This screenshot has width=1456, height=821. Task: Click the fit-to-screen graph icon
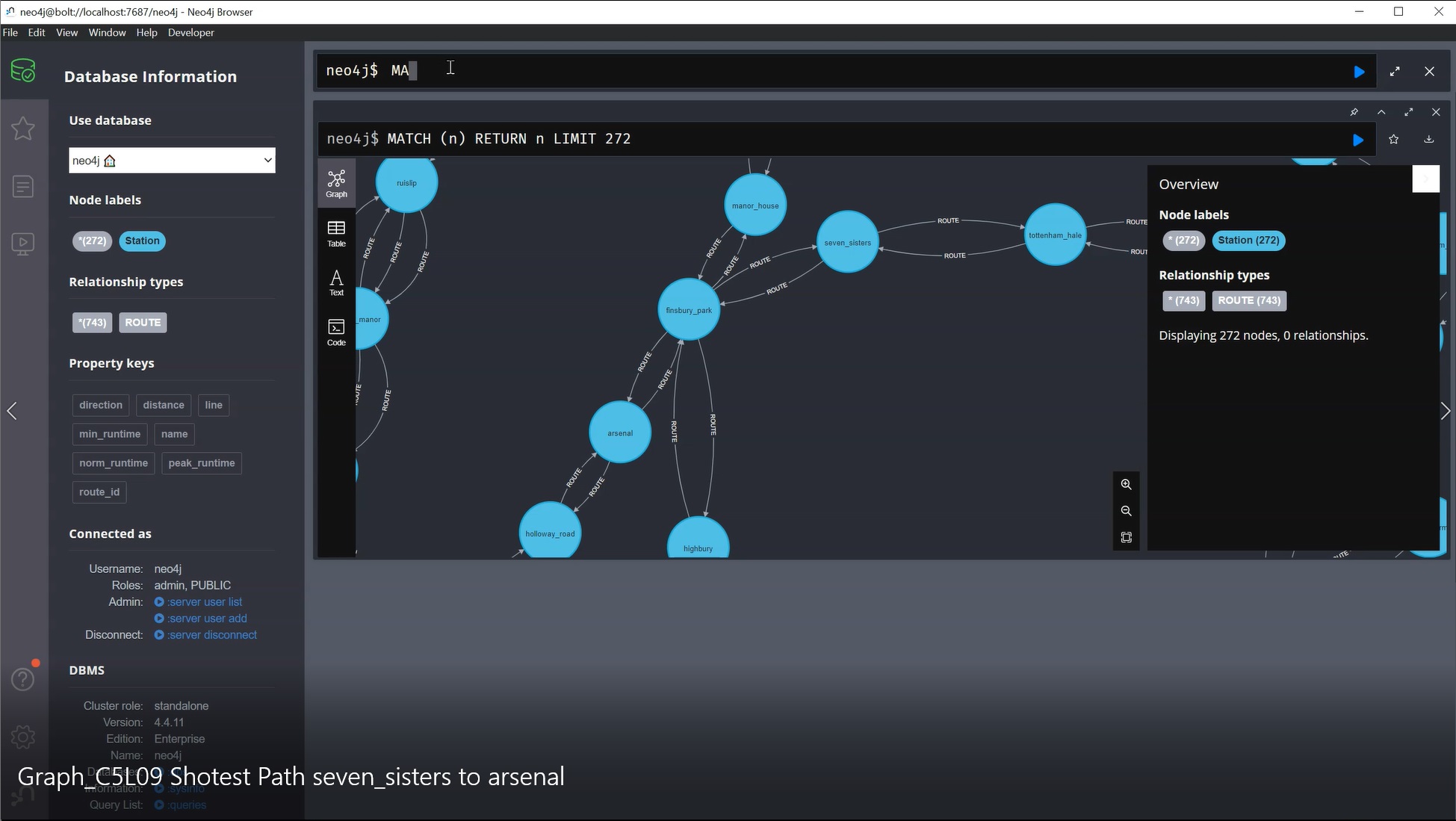1126,538
